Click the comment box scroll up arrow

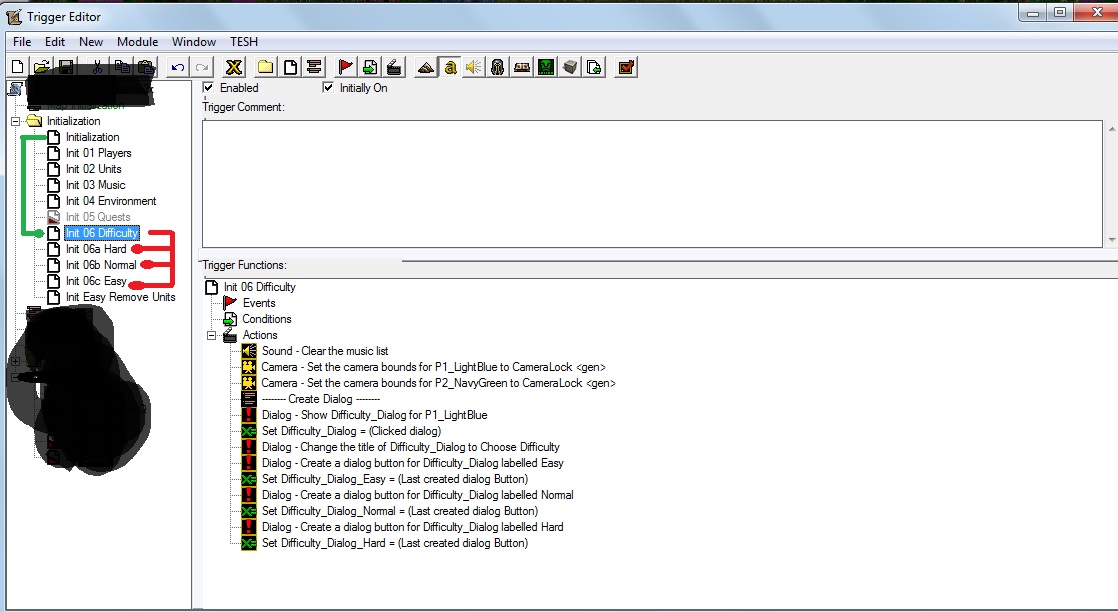(1112, 129)
